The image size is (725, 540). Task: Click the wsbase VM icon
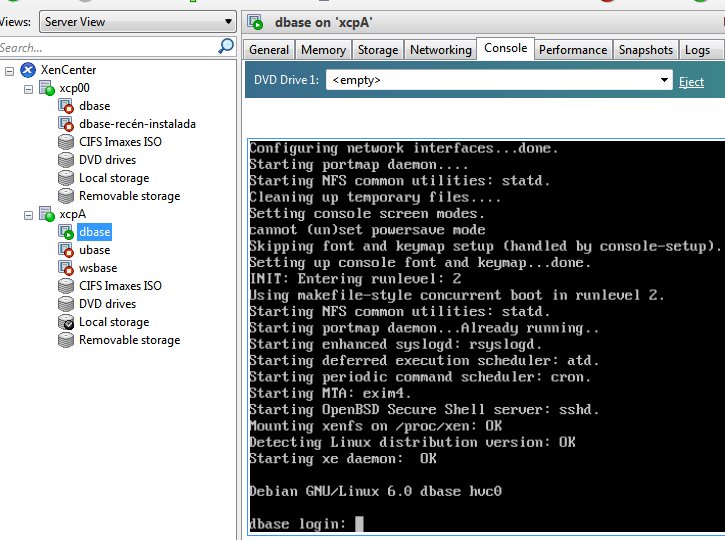(x=66, y=268)
